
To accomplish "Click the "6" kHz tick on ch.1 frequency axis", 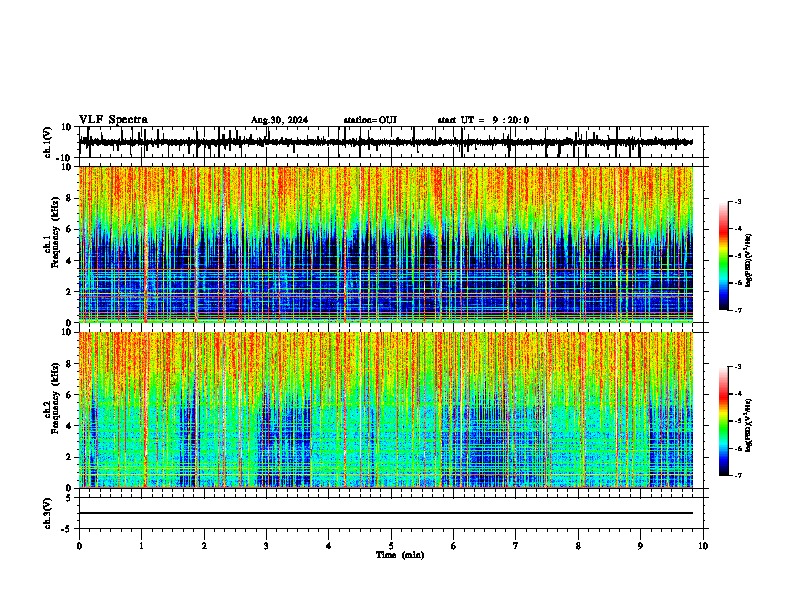I will tap(70, 229).
